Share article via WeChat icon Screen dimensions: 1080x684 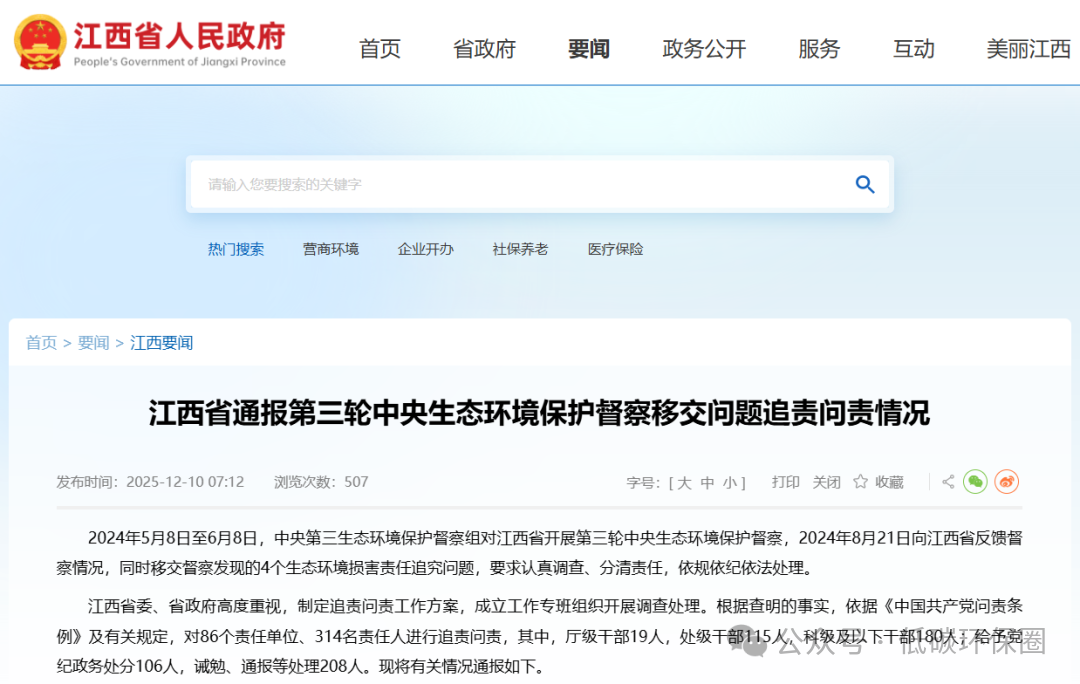click(x=975, y=482)
